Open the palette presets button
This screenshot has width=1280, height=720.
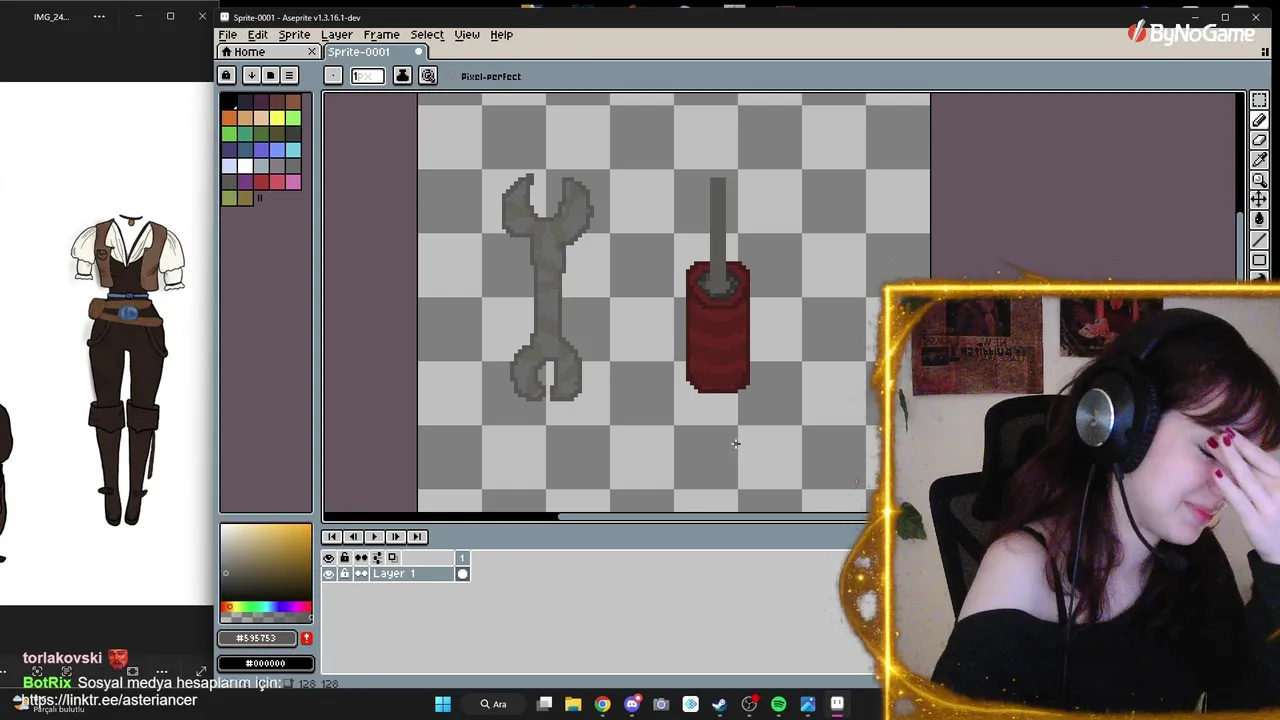point(270,75)
